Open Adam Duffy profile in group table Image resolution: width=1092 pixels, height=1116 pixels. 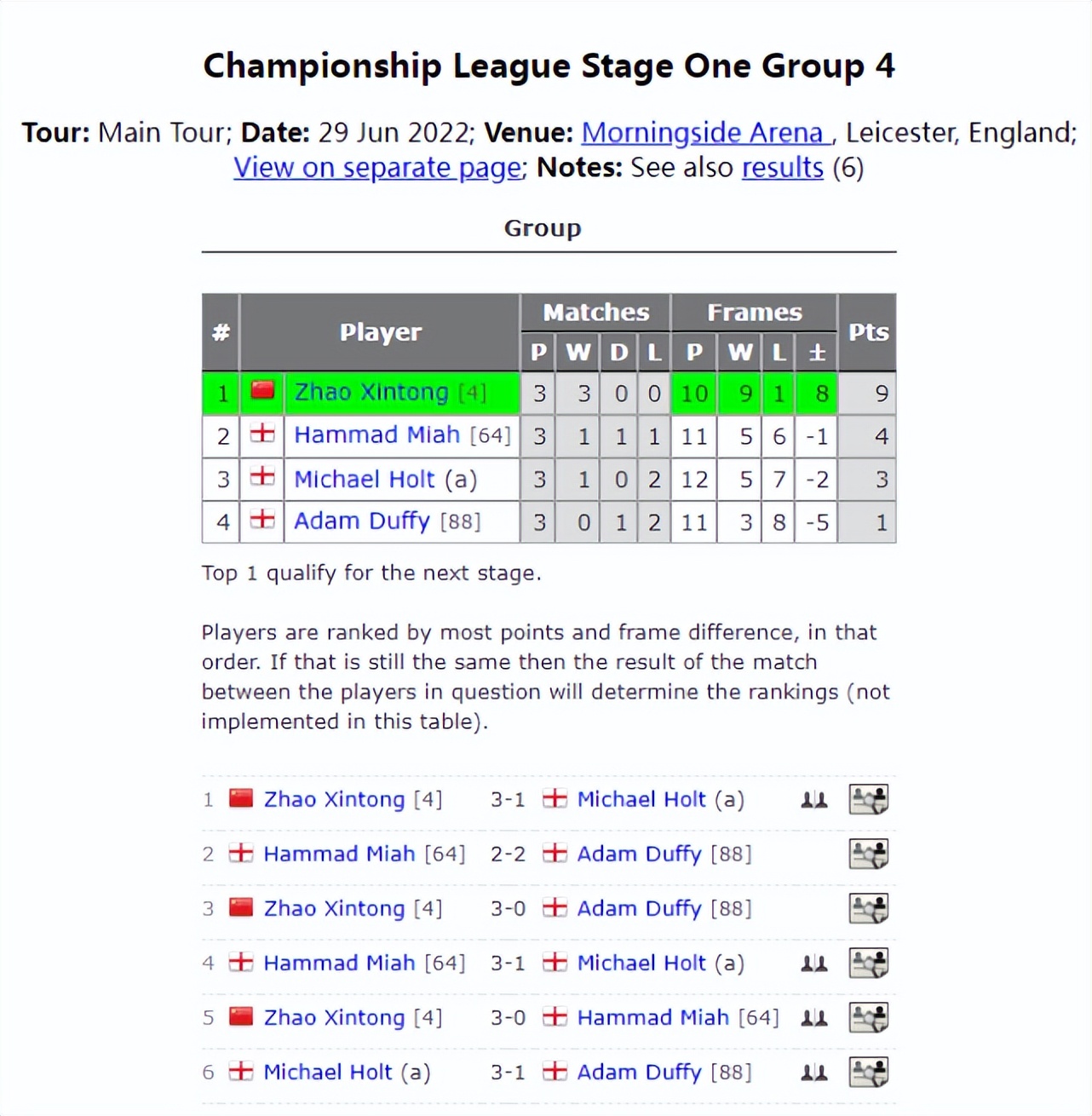[x=362, y=521]
